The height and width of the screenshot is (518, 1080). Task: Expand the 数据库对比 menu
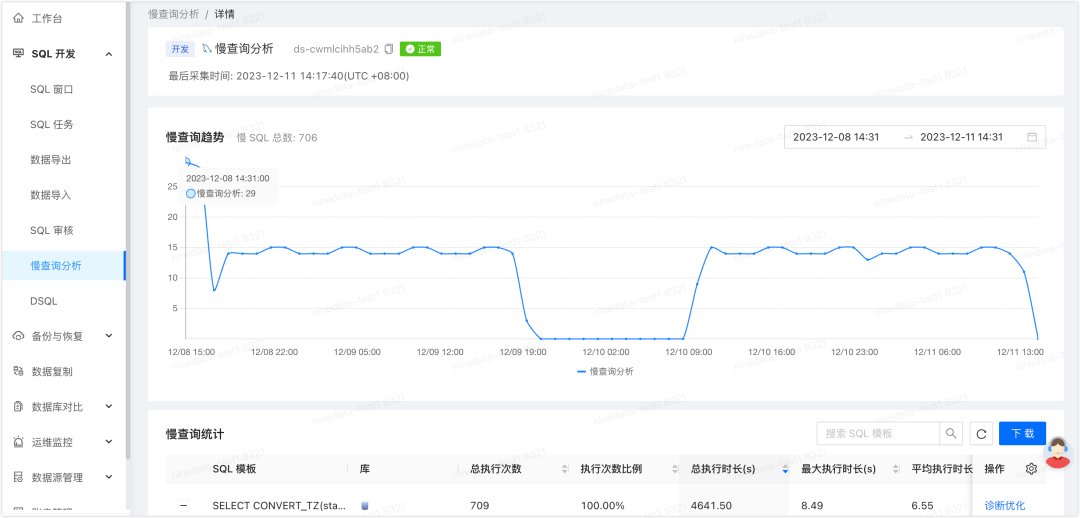point(109,406)
